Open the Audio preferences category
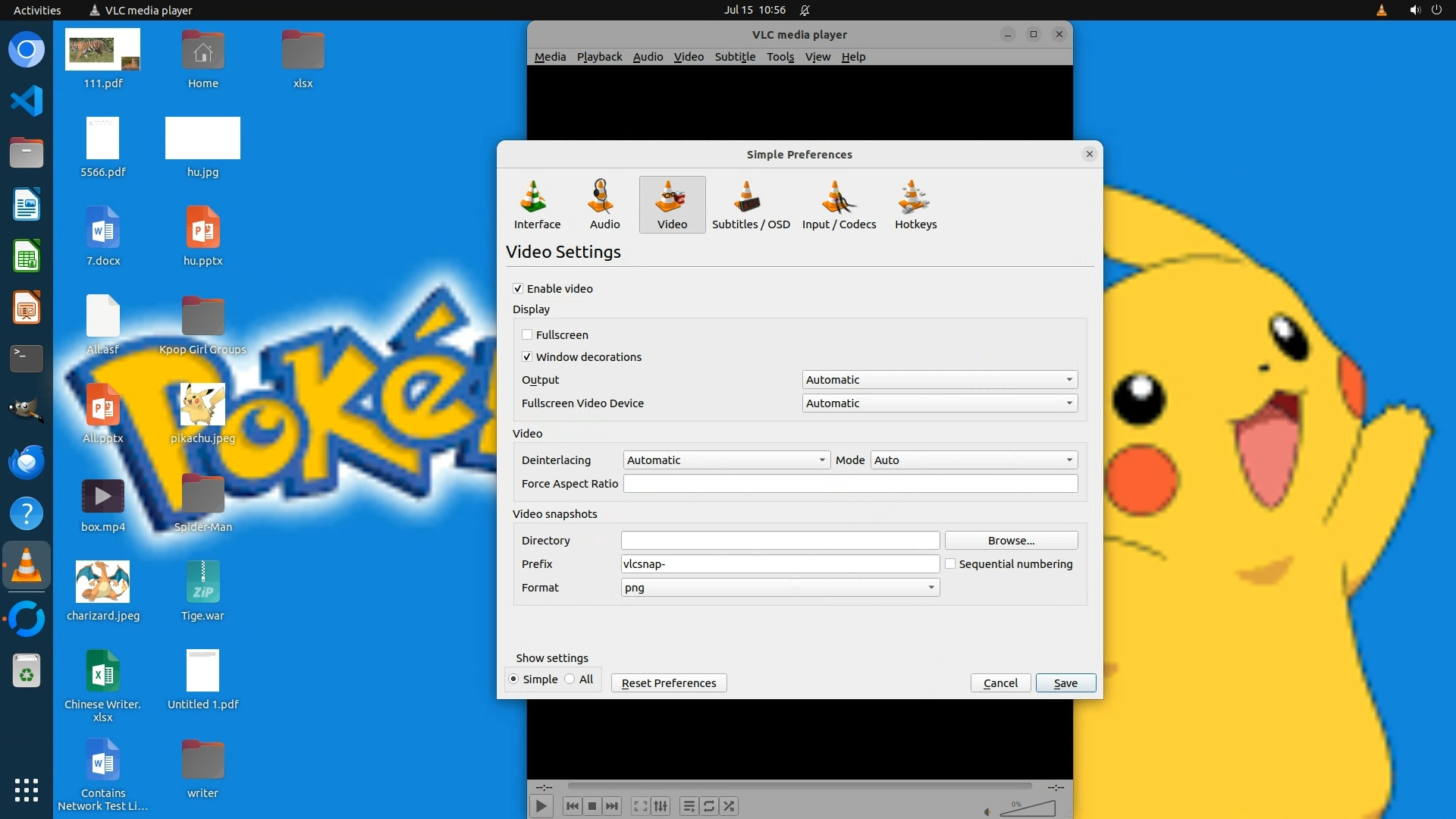 pos(604,205)
